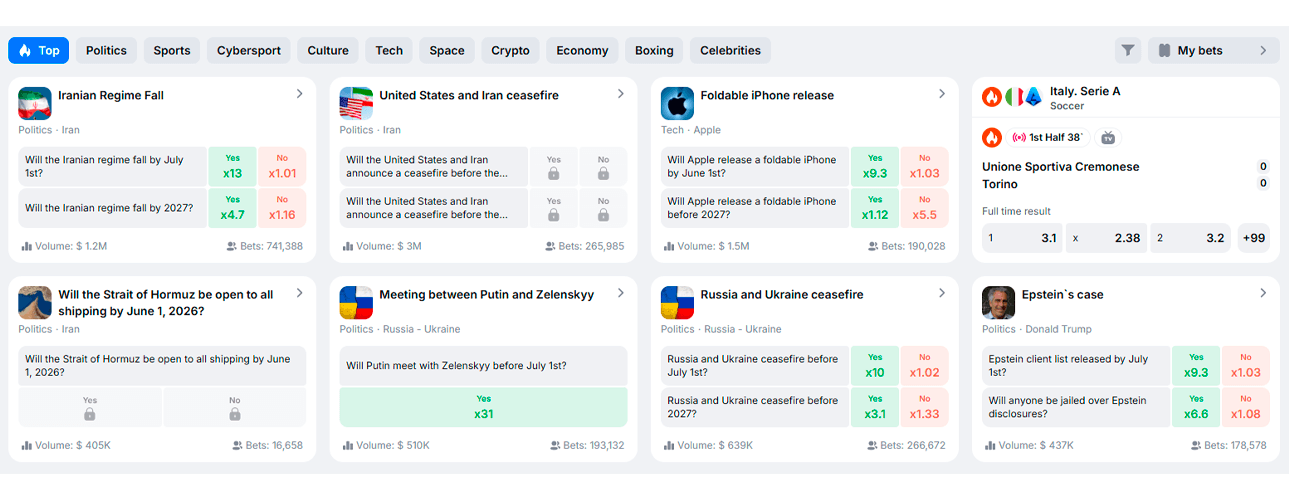Show more markets with +99 button
The width and height of the screenshot is (1289, 500).
[x=1253, y=238]
